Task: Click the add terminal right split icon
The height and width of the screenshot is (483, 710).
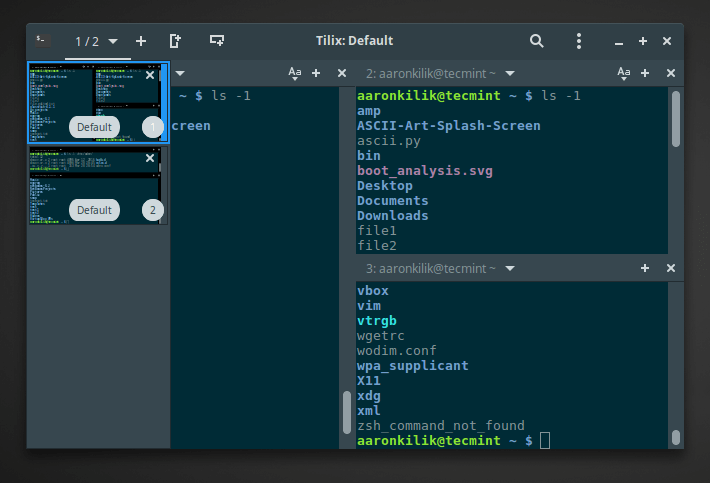Action: (175, 41)
